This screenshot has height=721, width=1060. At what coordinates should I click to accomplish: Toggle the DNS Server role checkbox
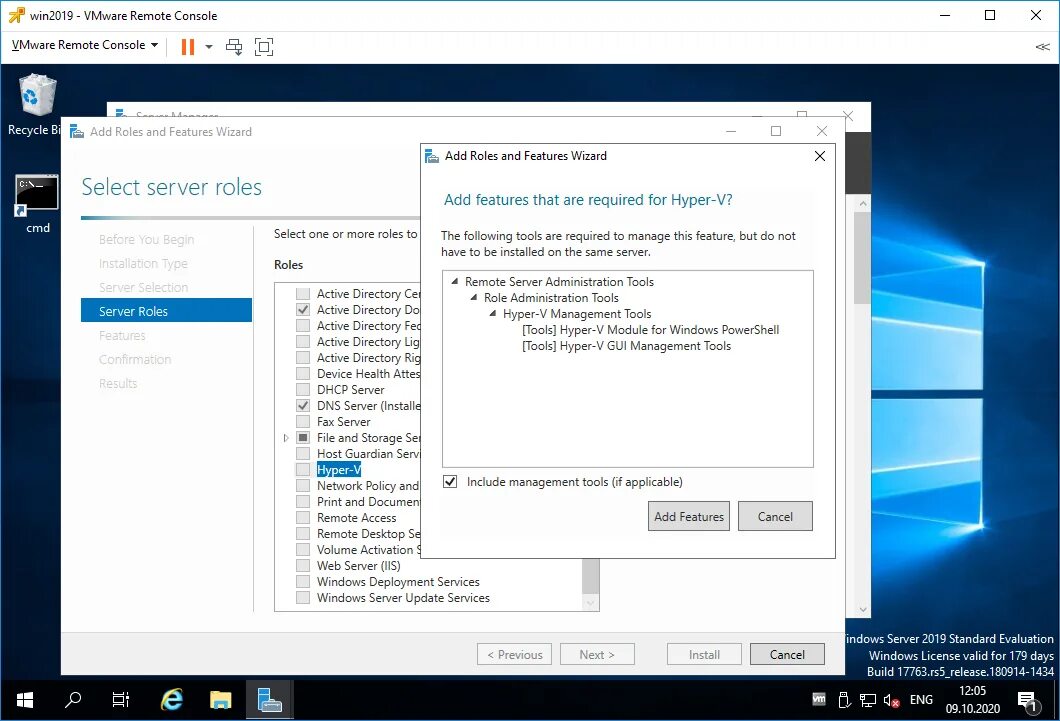tap(303, 406)
